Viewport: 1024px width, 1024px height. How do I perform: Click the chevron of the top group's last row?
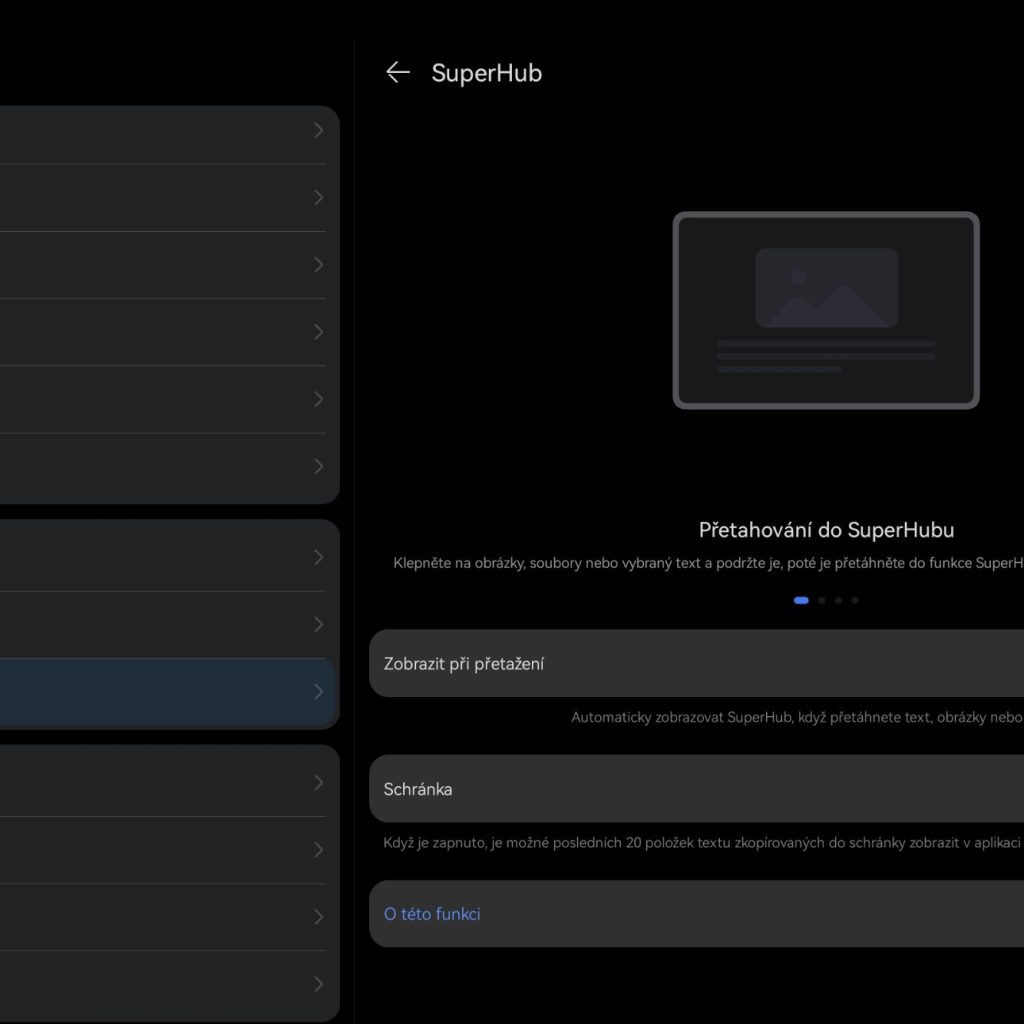(318, 466)
